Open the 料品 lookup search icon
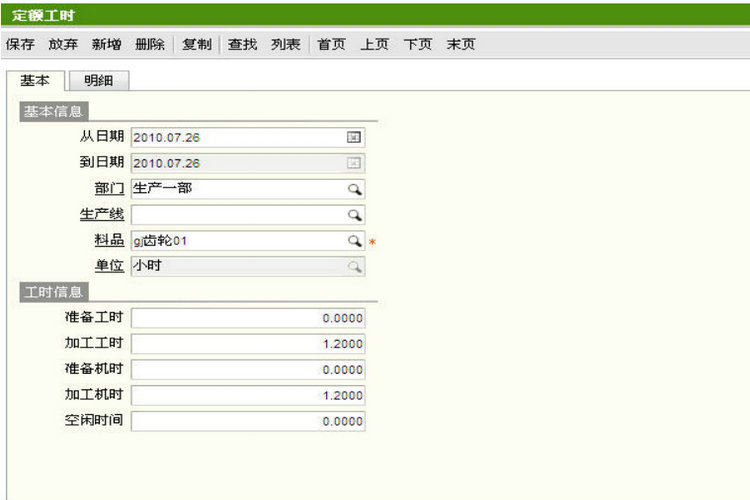The image size is (750, 500). (x=354, y=241)
